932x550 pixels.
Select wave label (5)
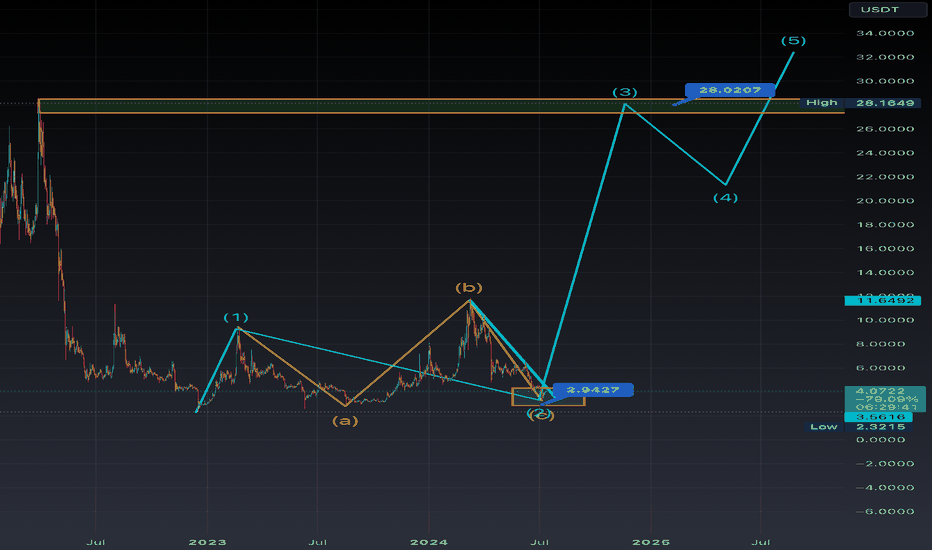794,40
